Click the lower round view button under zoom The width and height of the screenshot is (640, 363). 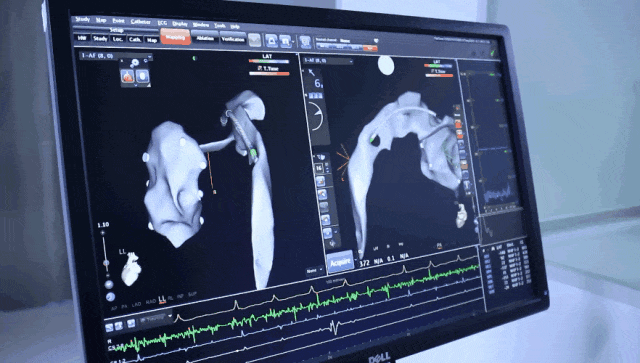[x=110, y=297]
